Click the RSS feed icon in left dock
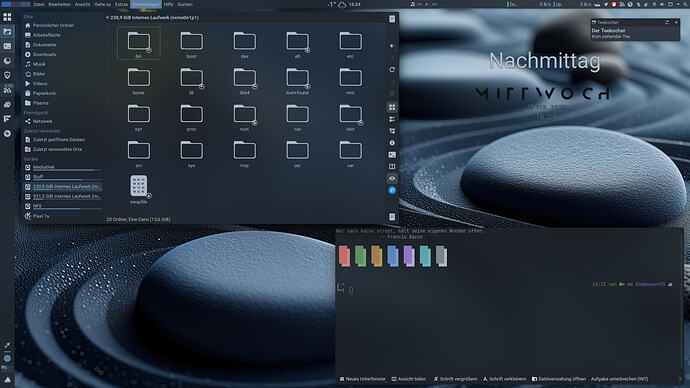The image size is (690, 388). (7, 90)
